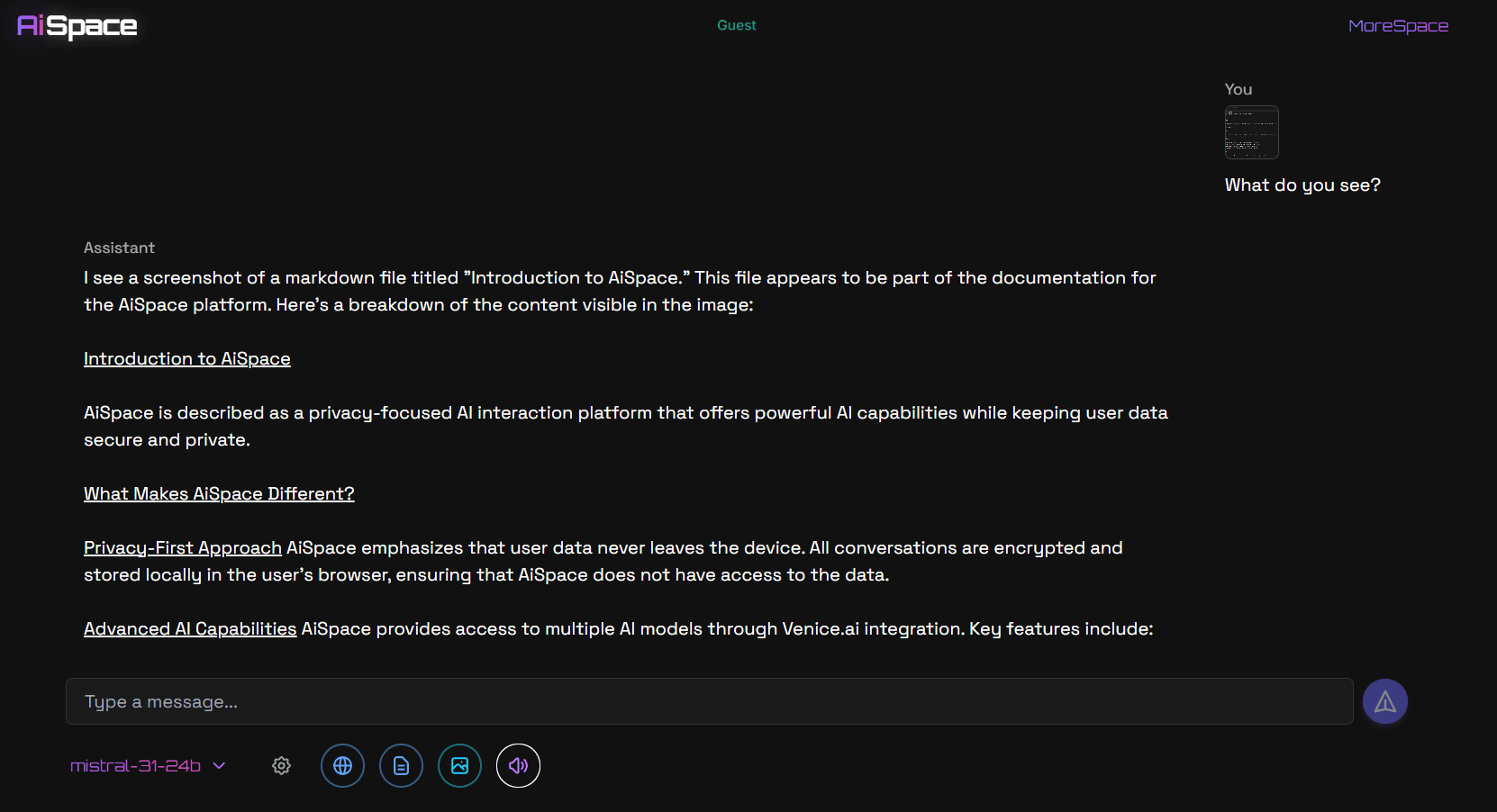Toggle the speaker audio icon

tap(518, 766)
